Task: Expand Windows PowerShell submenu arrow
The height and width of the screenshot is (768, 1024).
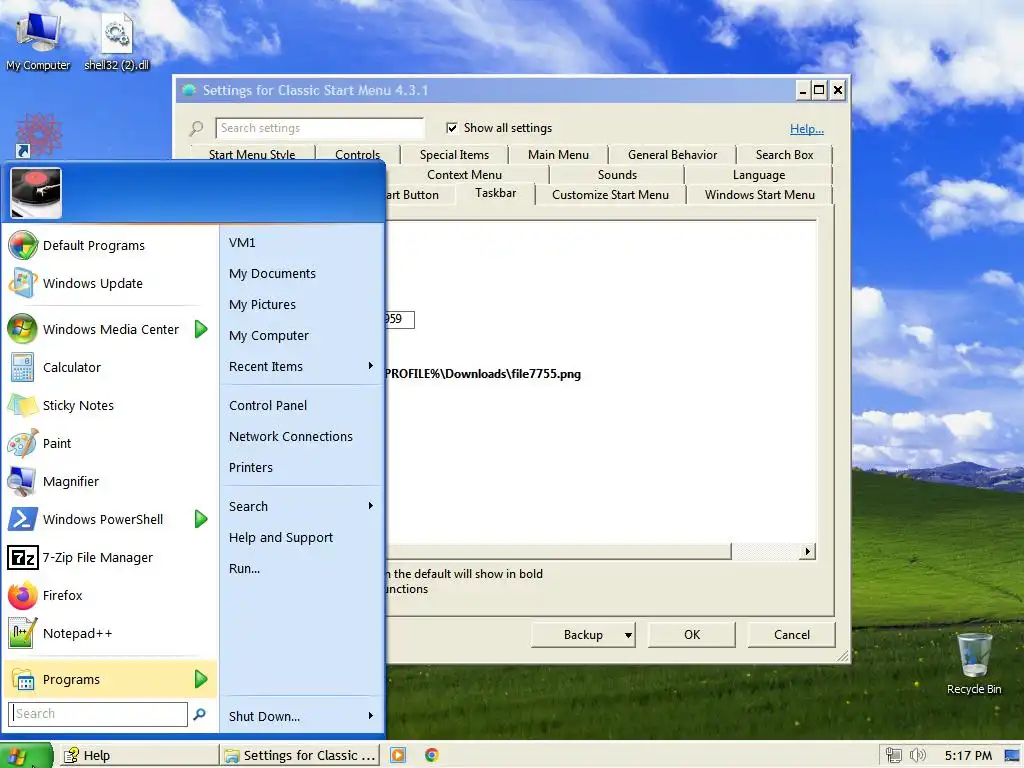Action: [x=201, y=519]
